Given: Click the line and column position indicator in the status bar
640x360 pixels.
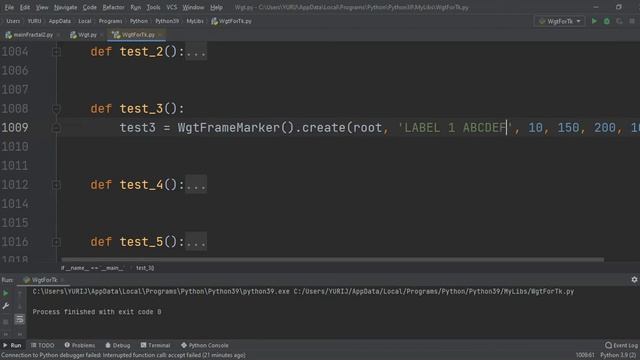Looking at the screenshot, I should [x=585, y=356].
